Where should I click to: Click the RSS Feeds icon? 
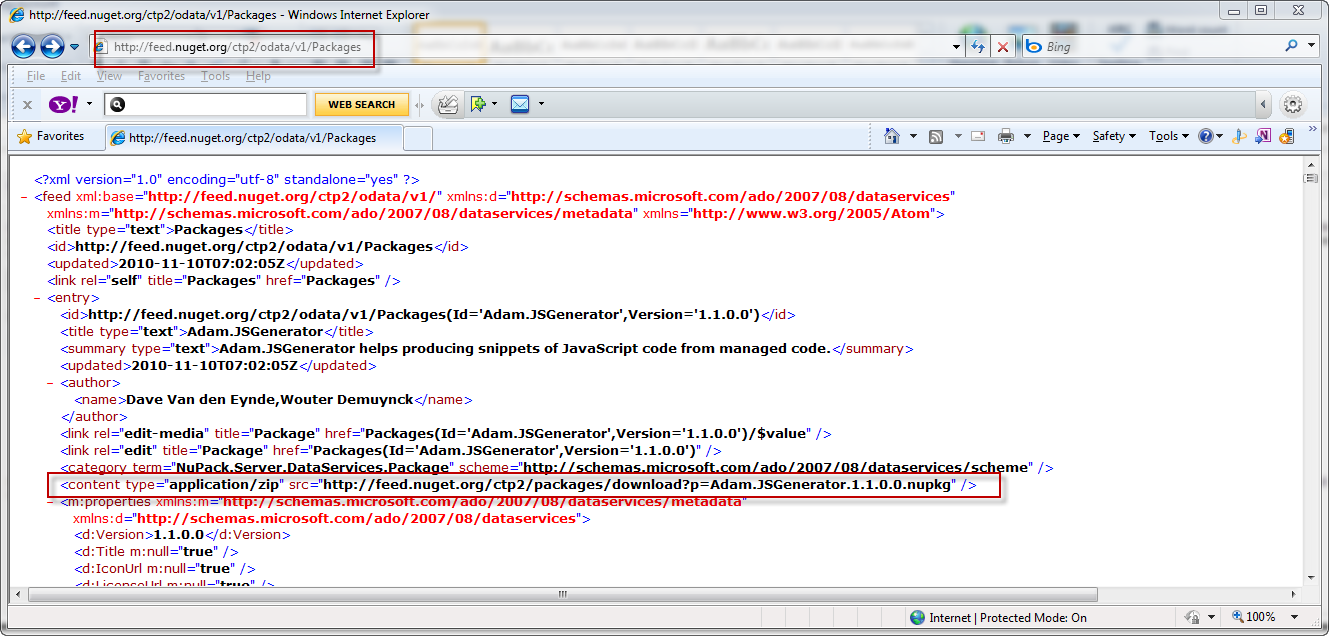pyautogui.click(x=936, y=136)
